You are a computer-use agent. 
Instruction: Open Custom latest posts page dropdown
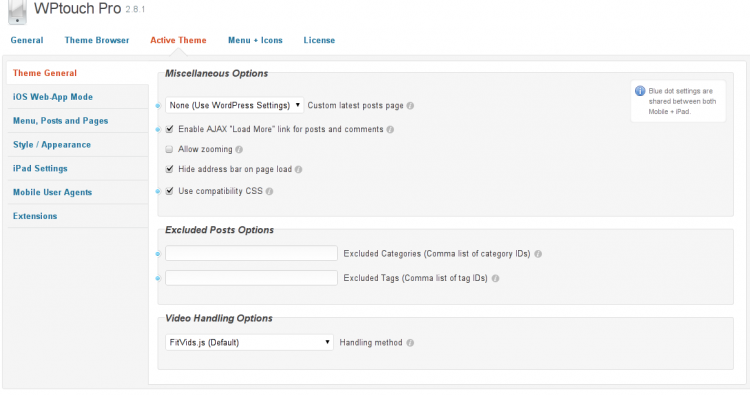click(234, 105)
